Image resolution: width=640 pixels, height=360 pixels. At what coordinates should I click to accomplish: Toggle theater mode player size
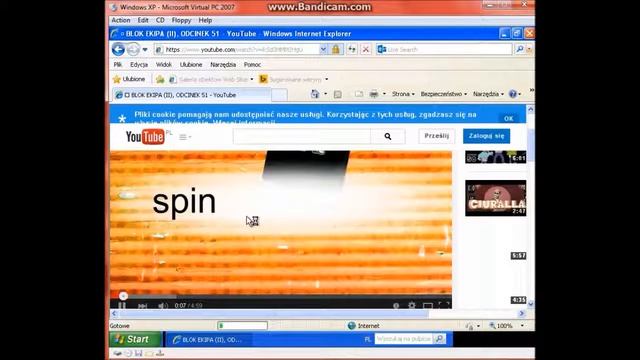pos(428,305)
